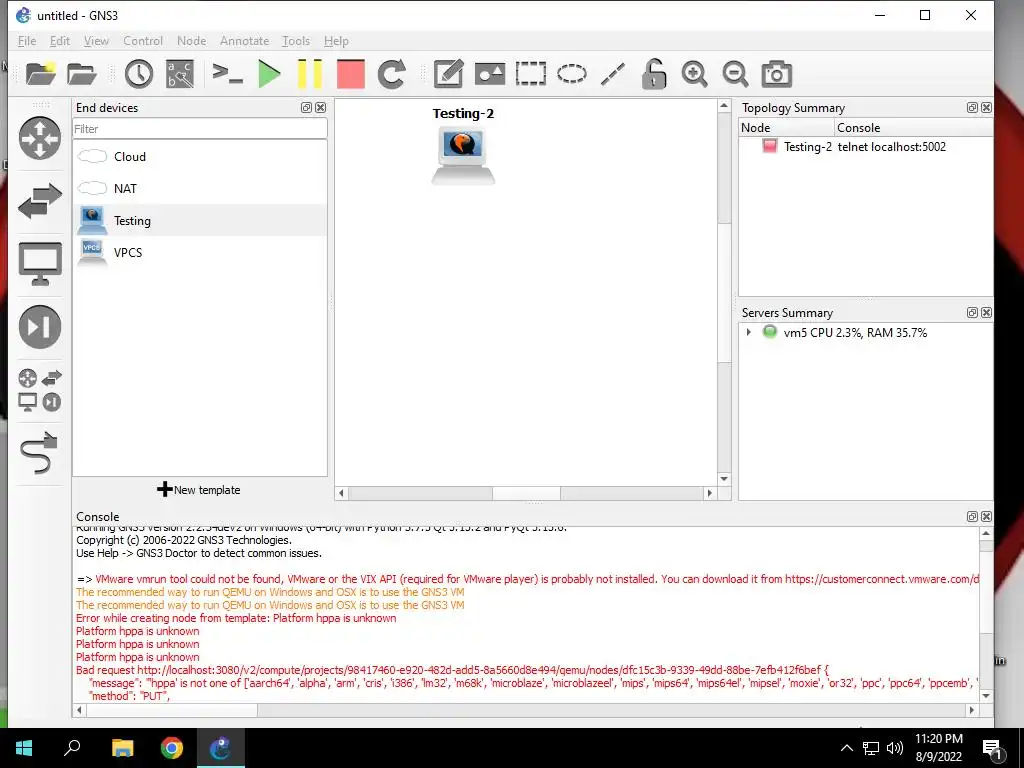This screenshot has height=768, width=1024.
Task: Click canvas horizontal scrollbar right arrow
Action: coord(710,493)
